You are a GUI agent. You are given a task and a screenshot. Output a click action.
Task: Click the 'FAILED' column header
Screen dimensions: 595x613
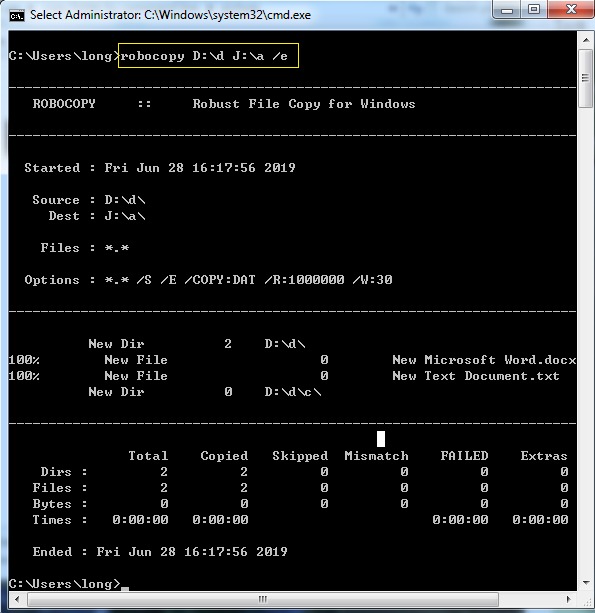(464, 456)
